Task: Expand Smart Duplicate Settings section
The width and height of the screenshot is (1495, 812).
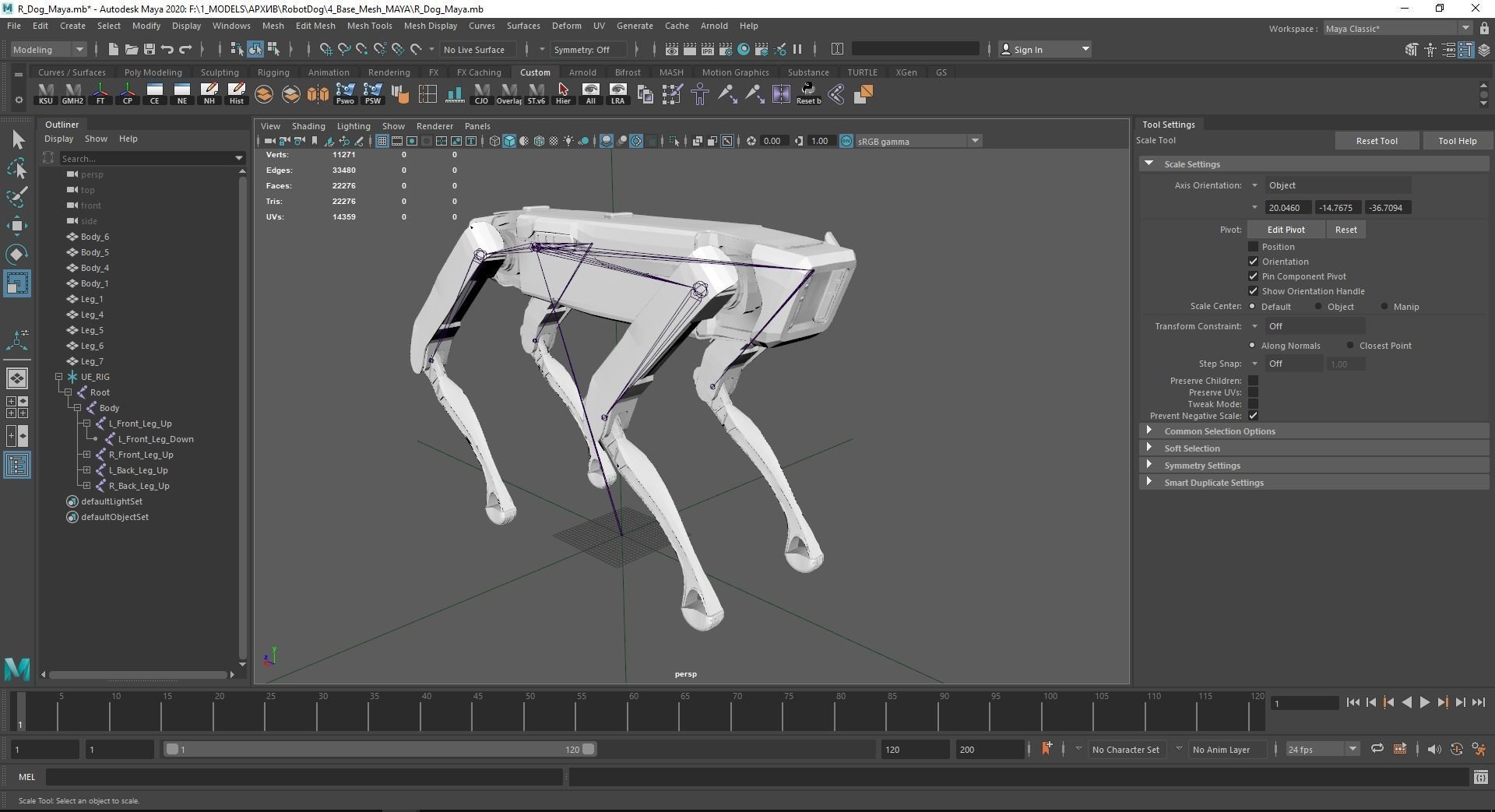Action: tap(1314, 483)
